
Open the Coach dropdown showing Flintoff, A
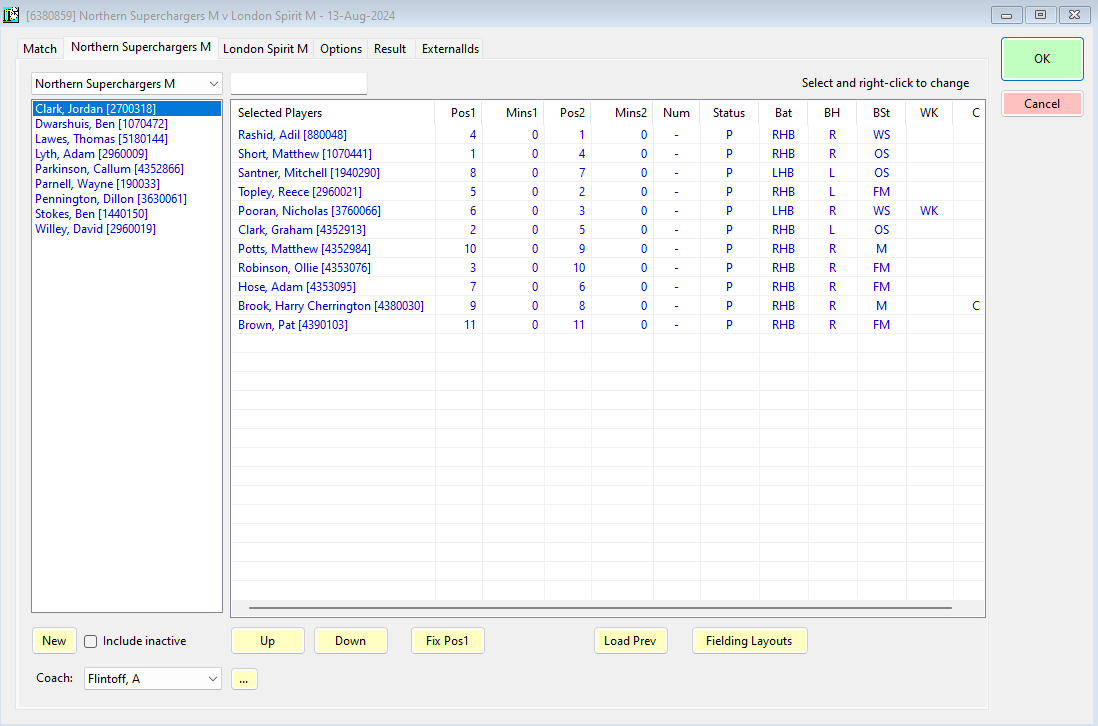pos(153,678)
